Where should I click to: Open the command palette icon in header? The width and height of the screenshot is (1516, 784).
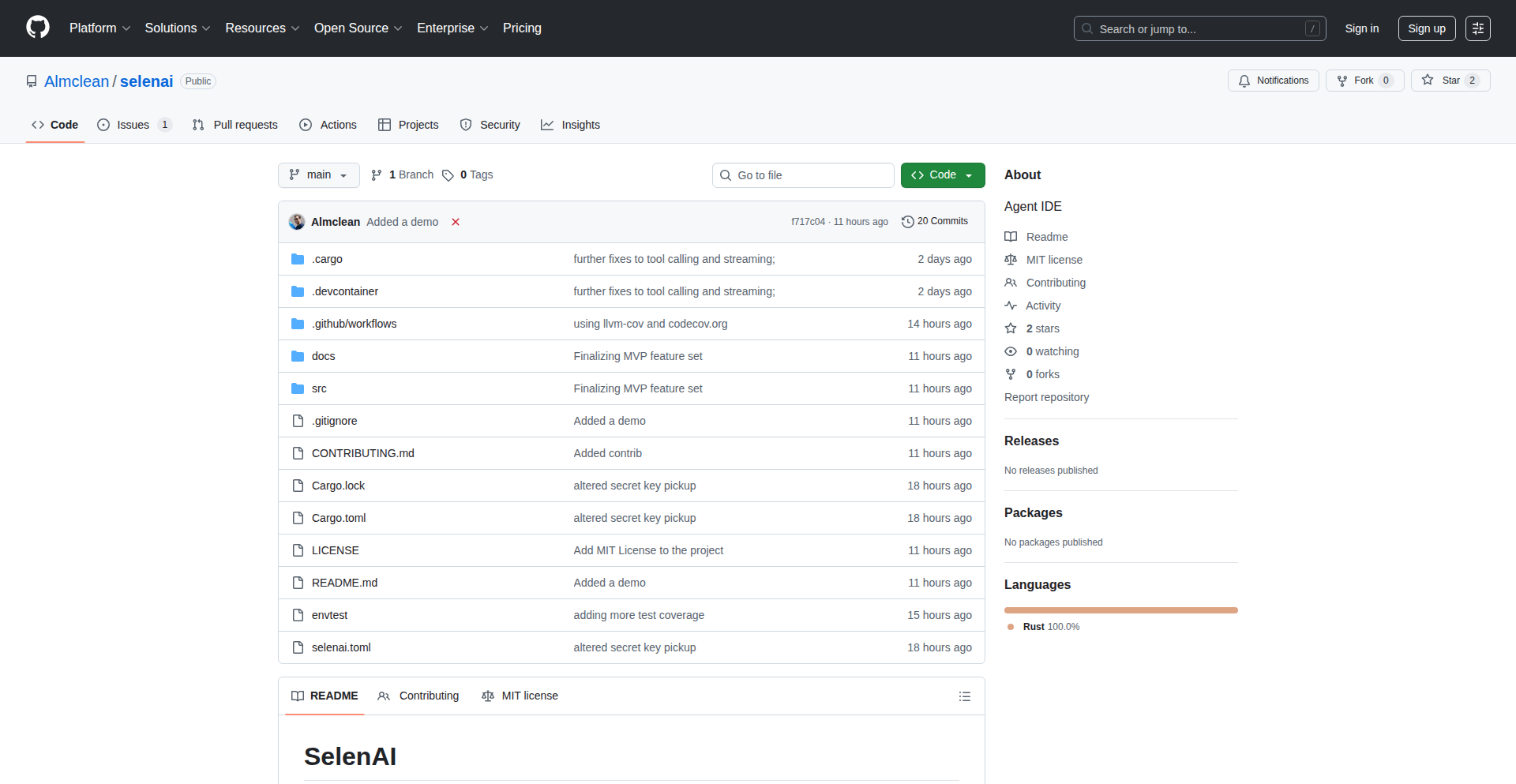(1478, 28)
